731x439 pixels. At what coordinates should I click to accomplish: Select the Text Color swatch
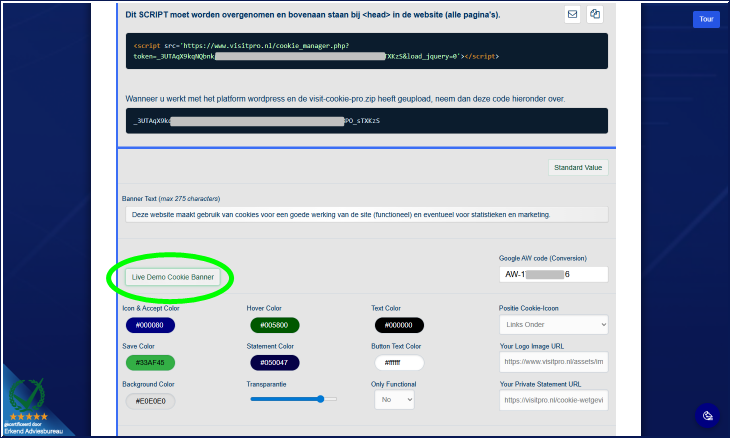(x=399, y=325)
